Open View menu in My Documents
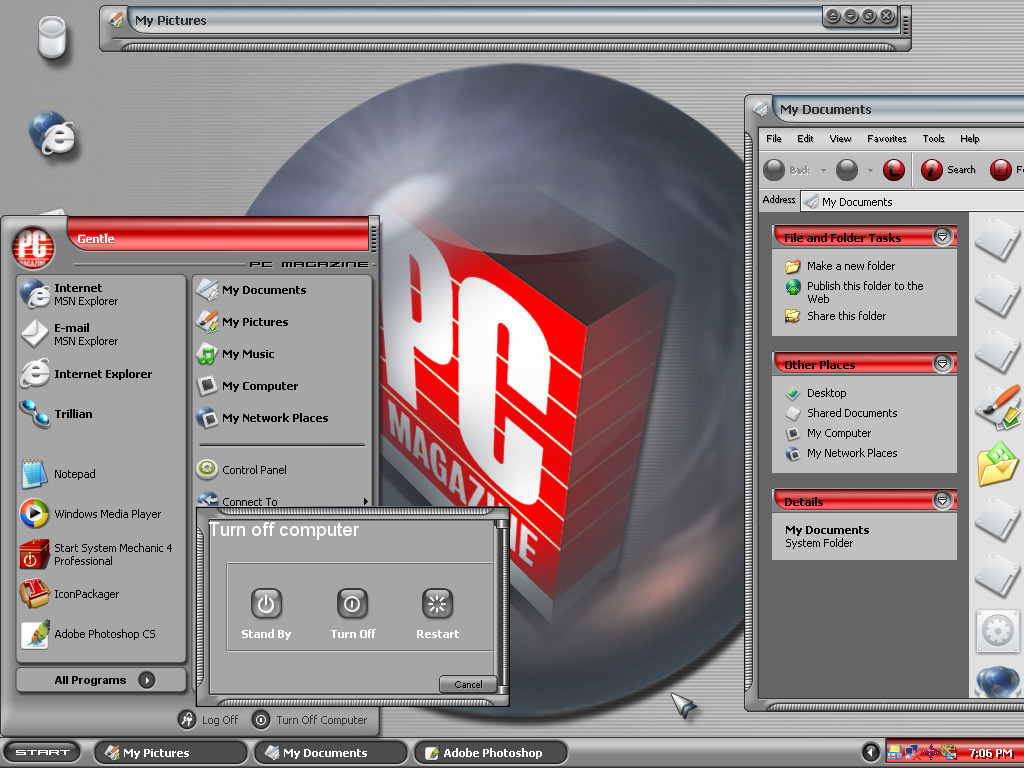The height and width of the screenshot is (768, 1024). pyautogui.click(x=840, y=138)
